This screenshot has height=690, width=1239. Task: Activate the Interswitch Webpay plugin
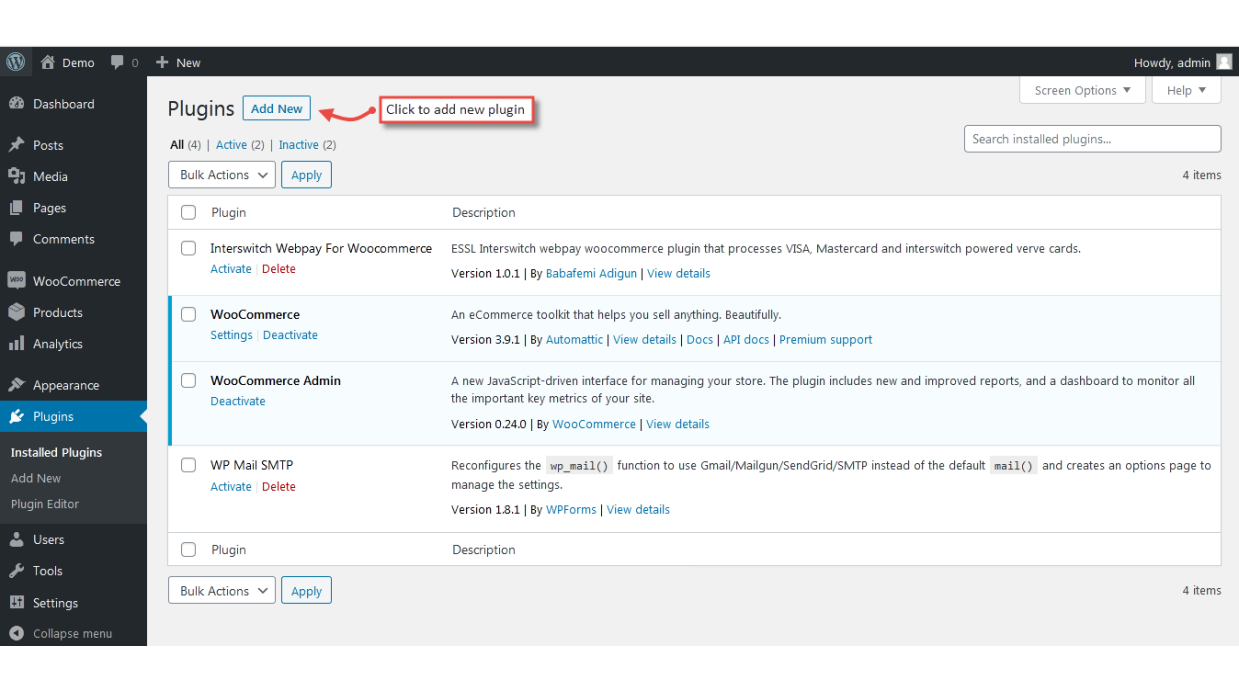point(231,269)
